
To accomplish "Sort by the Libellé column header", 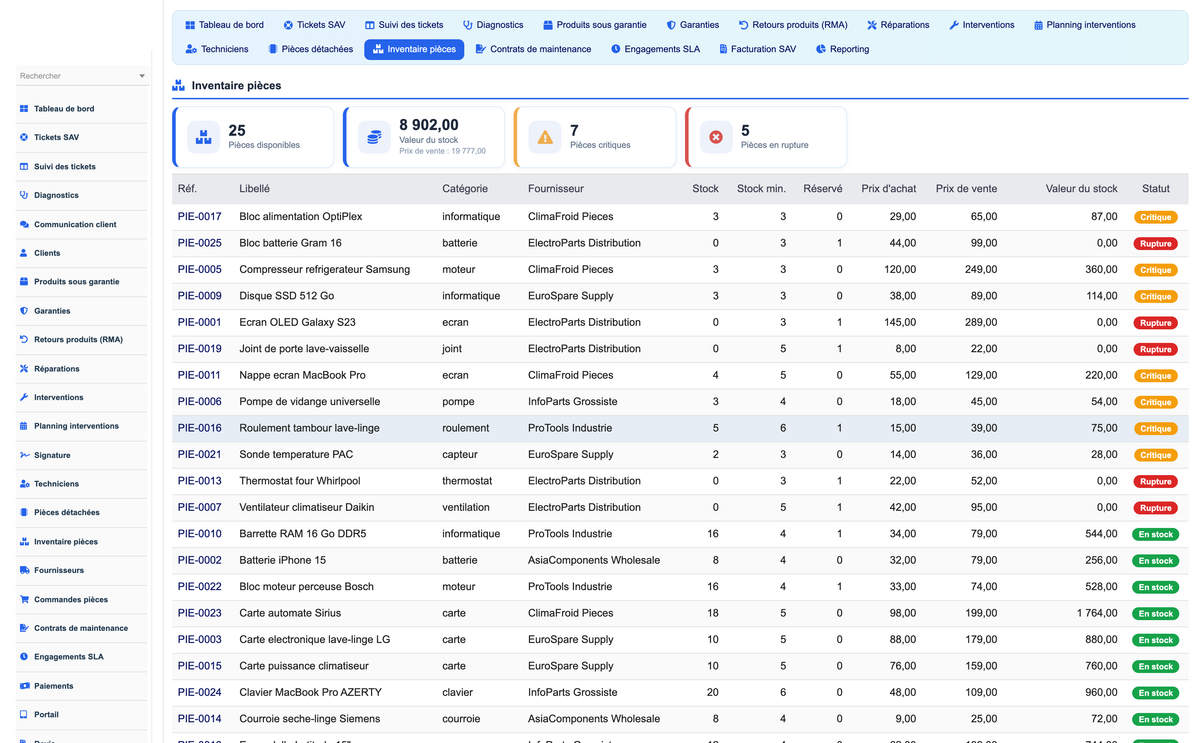I will pos(254,189).
